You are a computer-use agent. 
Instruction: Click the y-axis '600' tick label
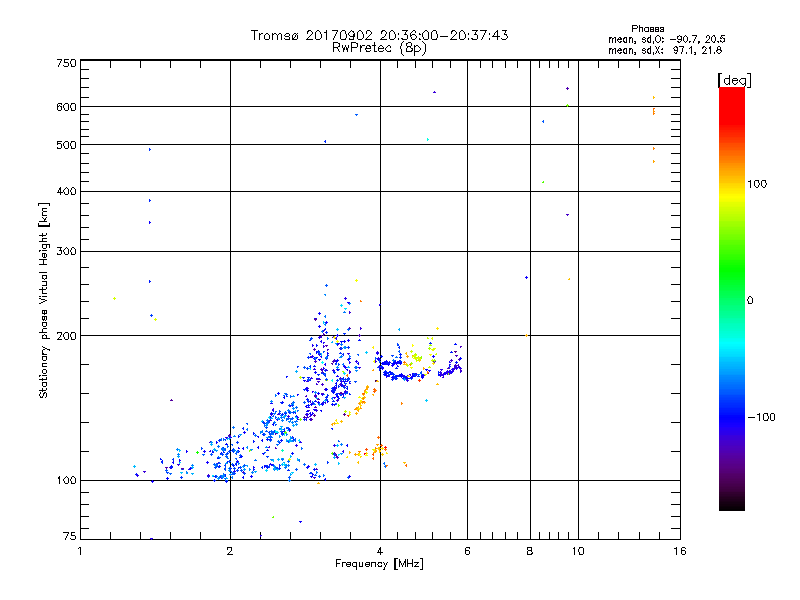click(66, 107)
